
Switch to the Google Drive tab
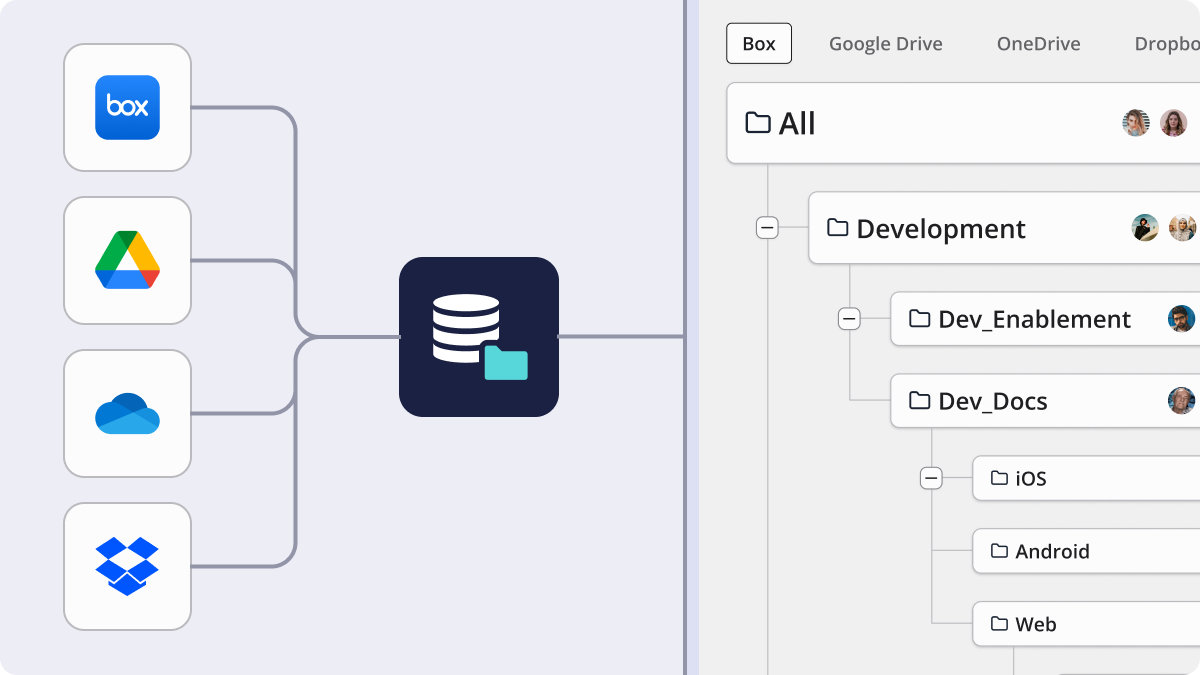point(886,44)
